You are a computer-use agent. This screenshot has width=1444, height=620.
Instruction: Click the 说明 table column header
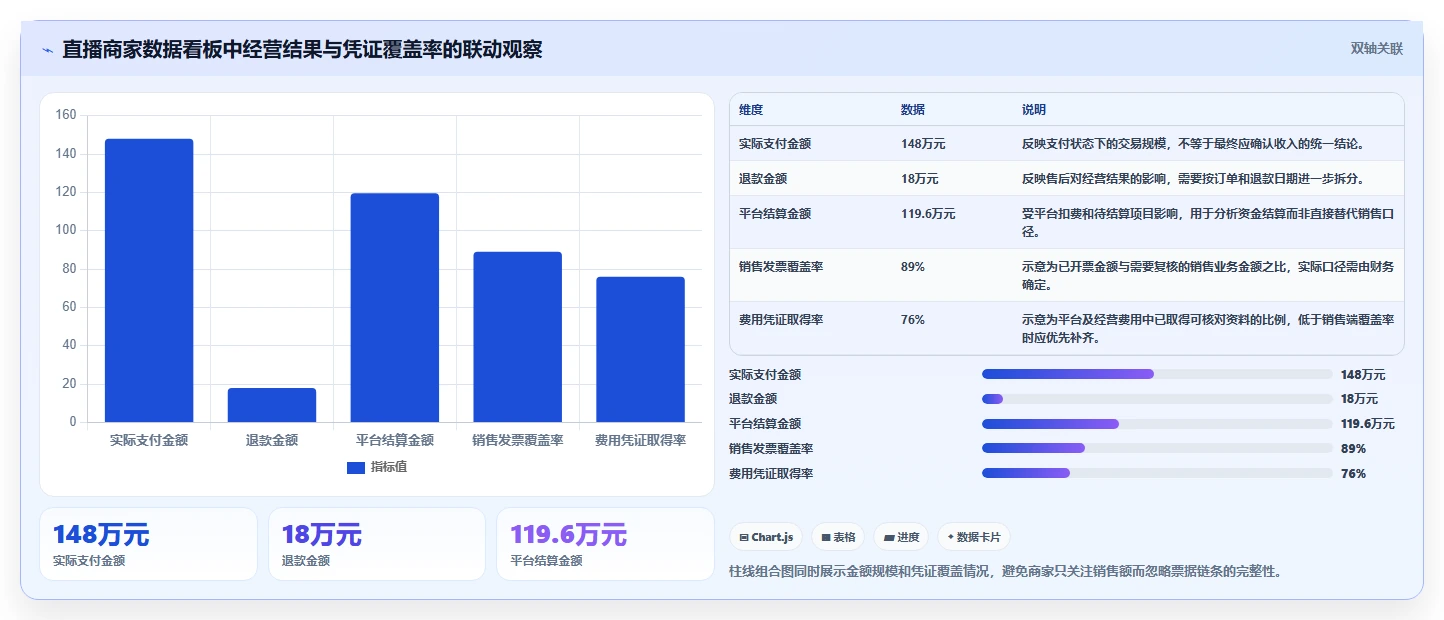1034,110
